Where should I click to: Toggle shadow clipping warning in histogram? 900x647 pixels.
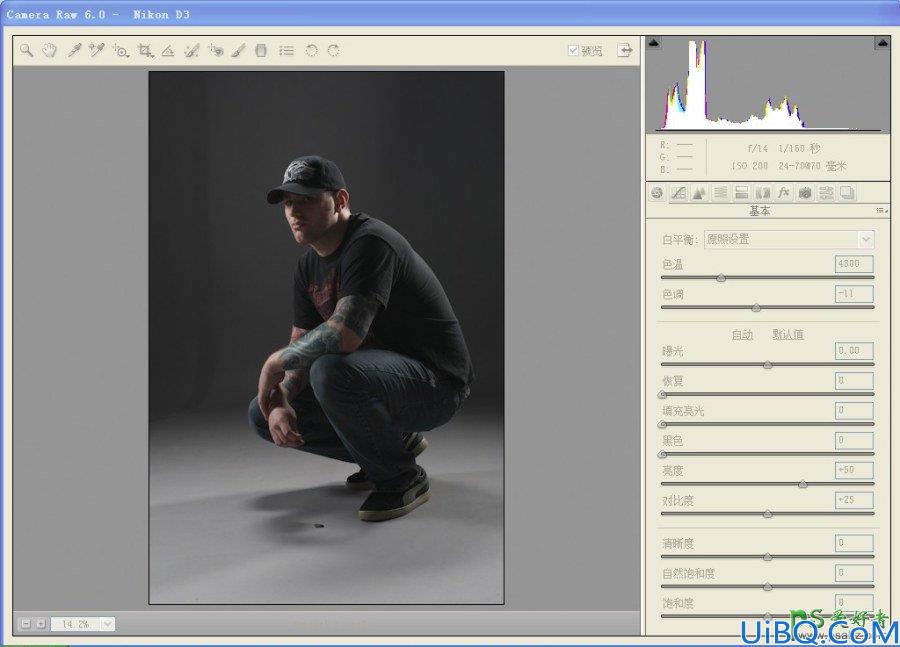pos(654,42)
